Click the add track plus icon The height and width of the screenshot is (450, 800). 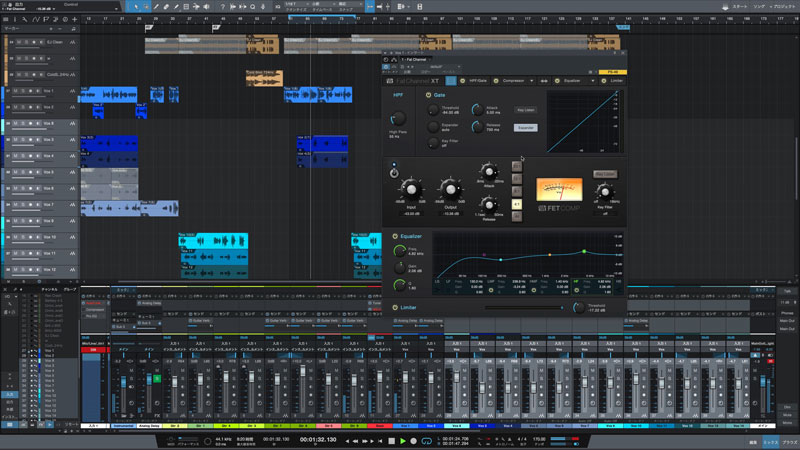(x=74, y=19)
